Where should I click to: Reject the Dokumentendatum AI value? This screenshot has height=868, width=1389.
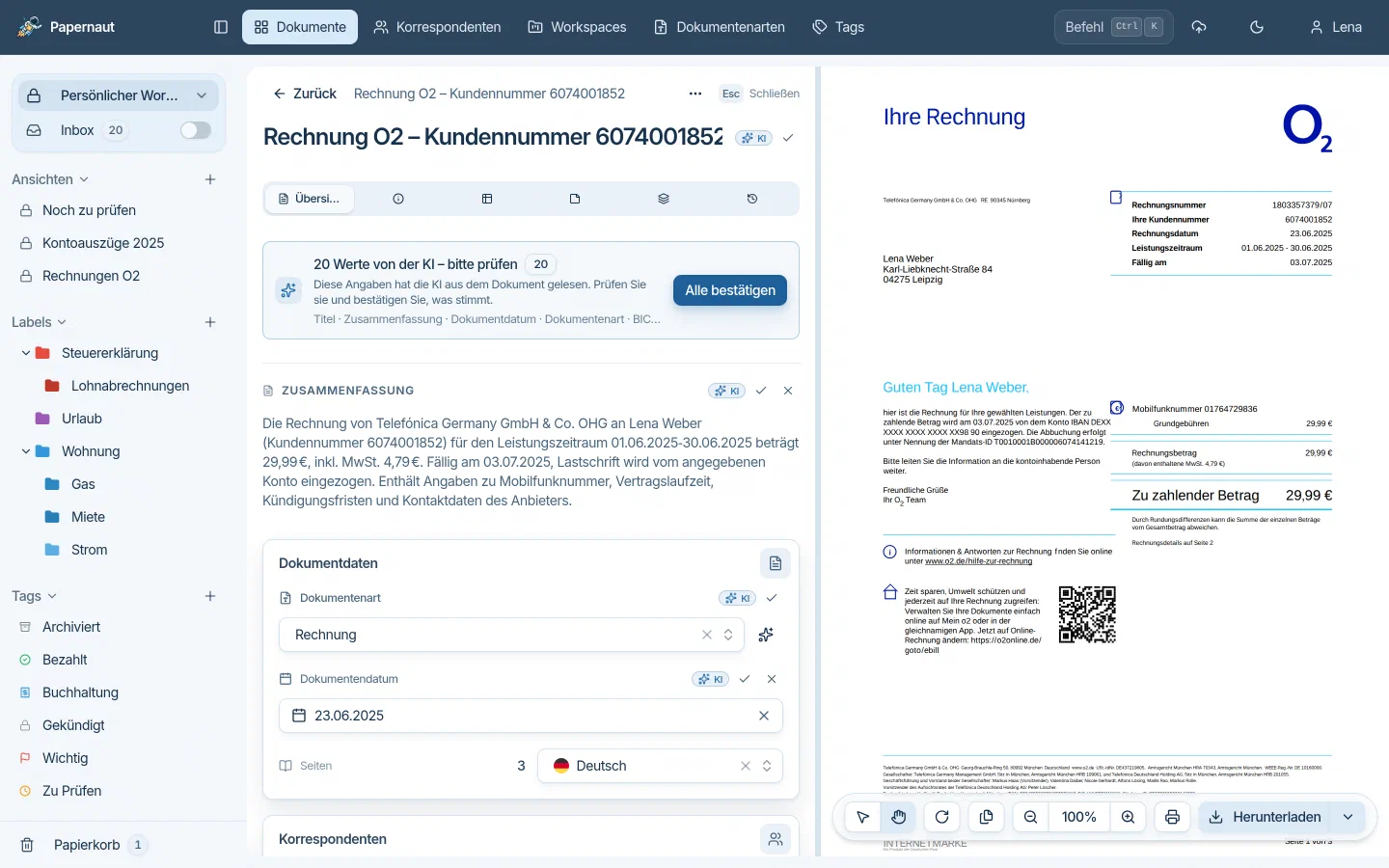tap(772, 679)
